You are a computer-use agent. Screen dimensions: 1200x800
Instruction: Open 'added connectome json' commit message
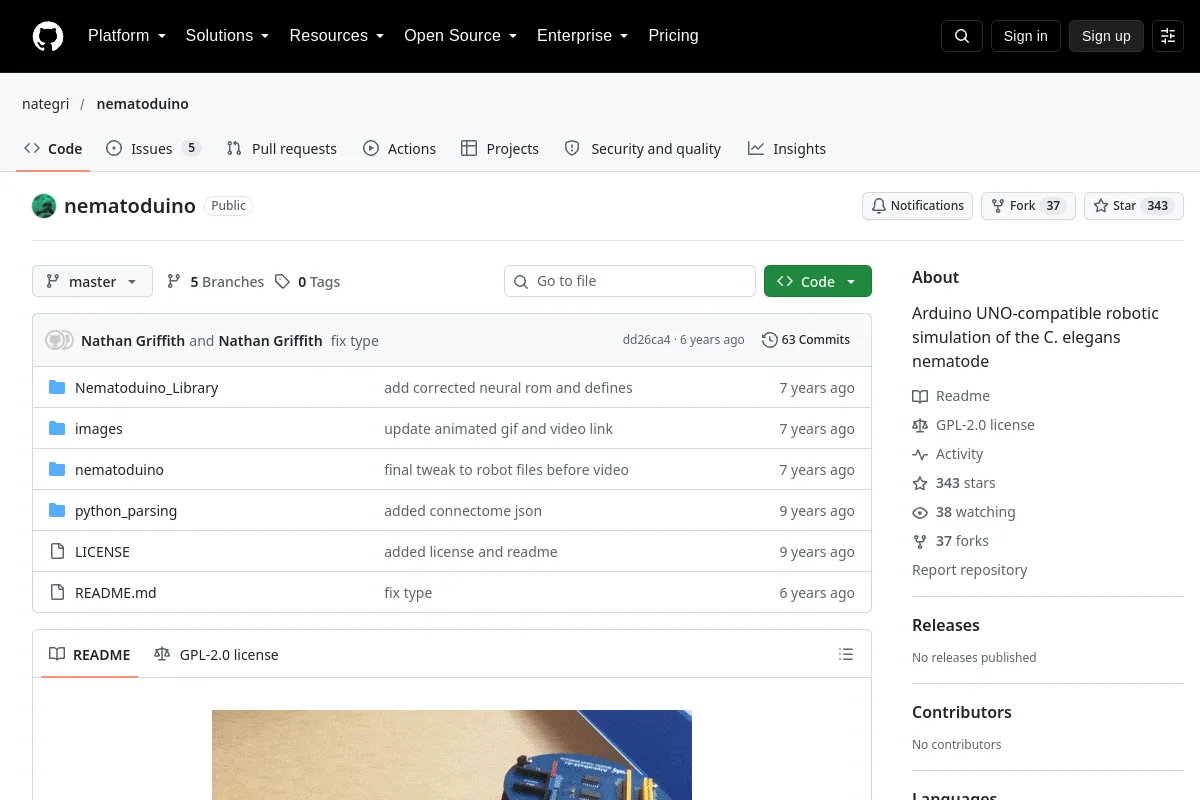(x=463, y=511)
